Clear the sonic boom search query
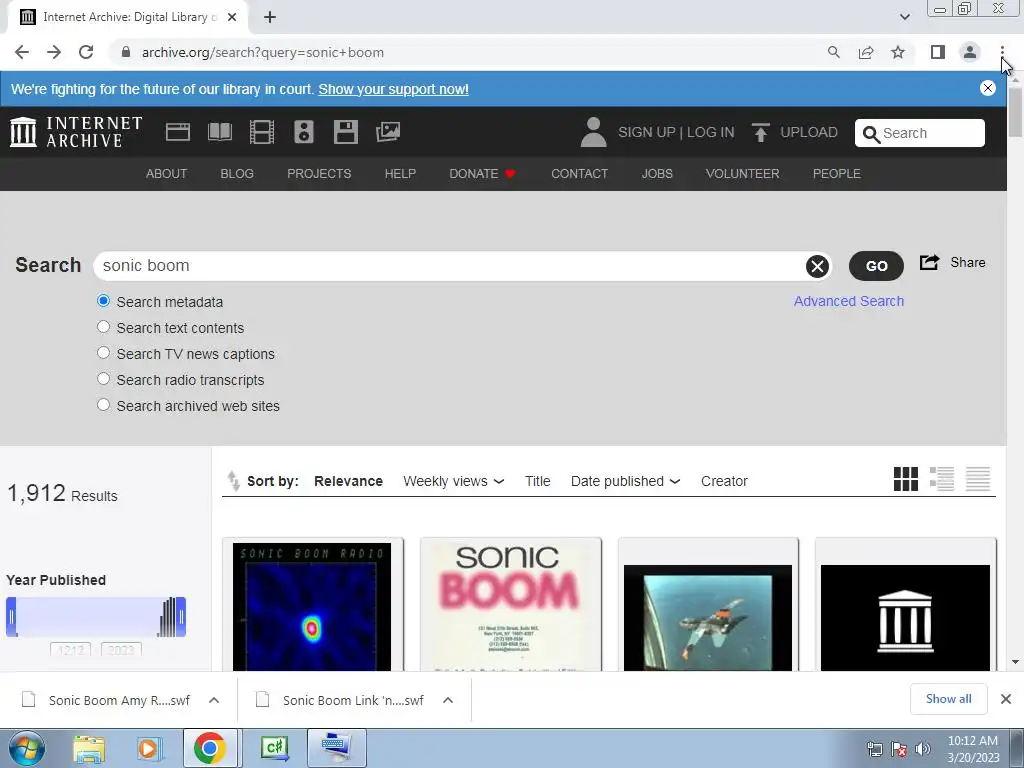1024x768 pixels. point(817,266)
